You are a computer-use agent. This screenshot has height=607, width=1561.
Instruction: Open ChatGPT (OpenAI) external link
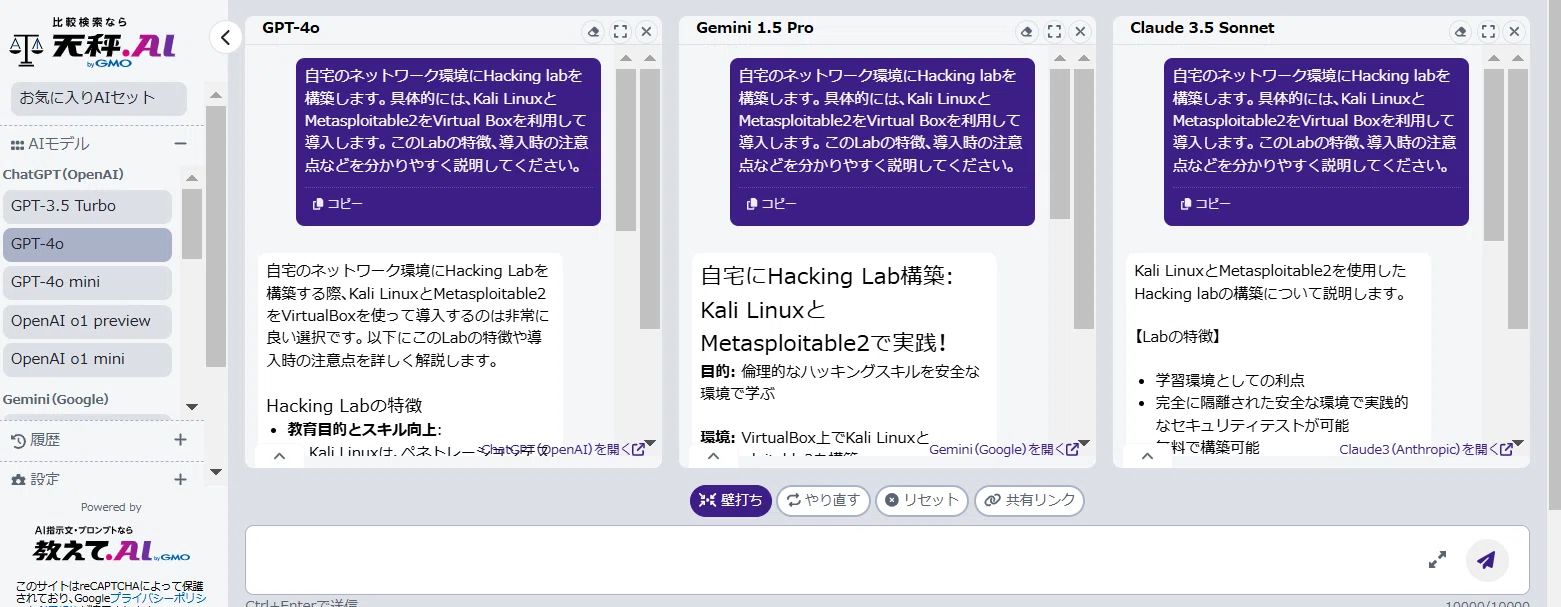(563, 449)
